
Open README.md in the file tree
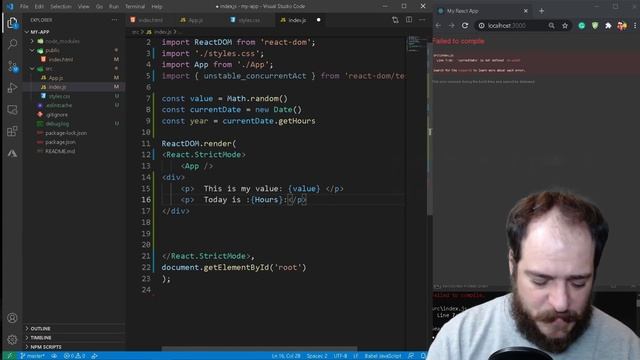pos(60,151)
